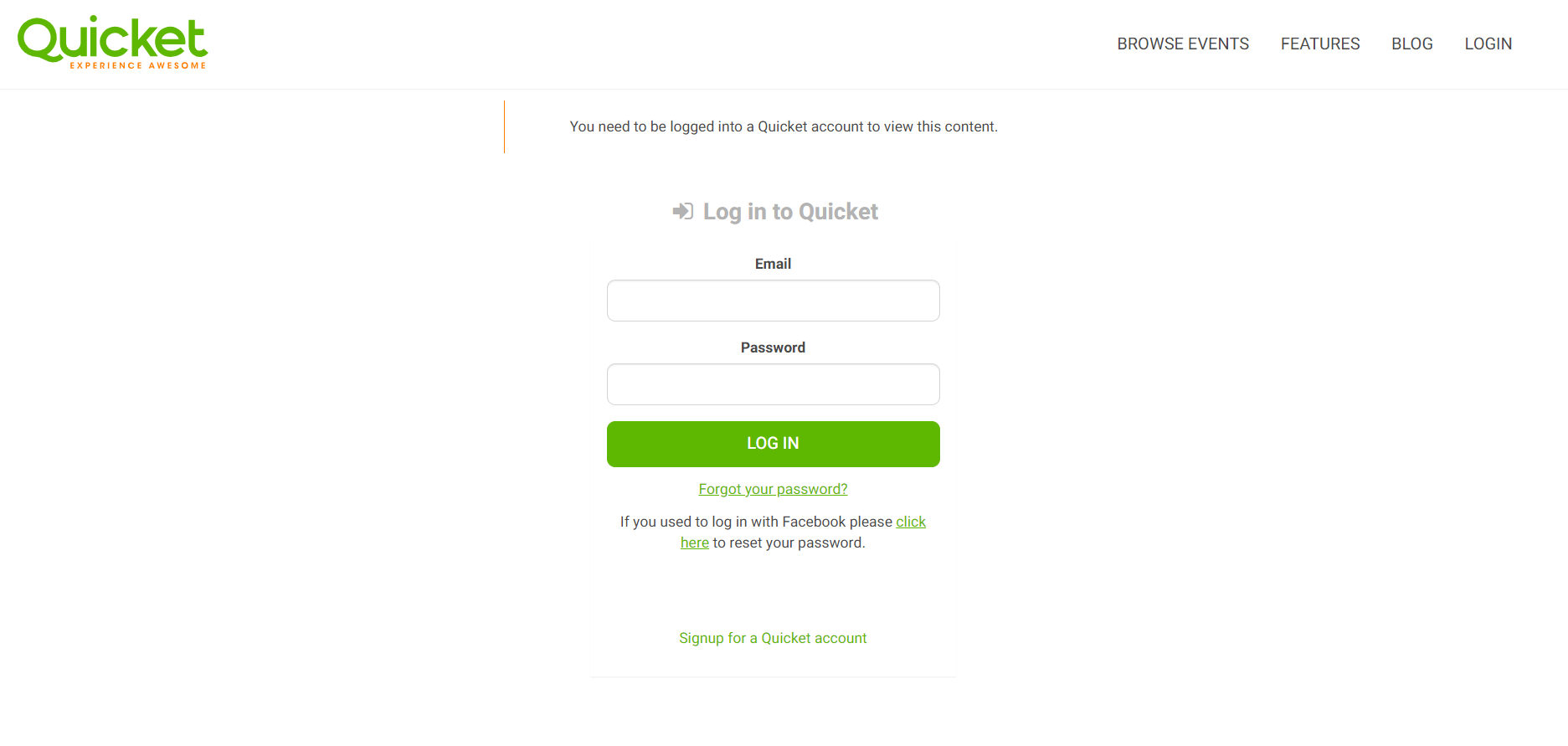Go to the Features menu item
1568x746 pixels.
(x=1320, y=44)
